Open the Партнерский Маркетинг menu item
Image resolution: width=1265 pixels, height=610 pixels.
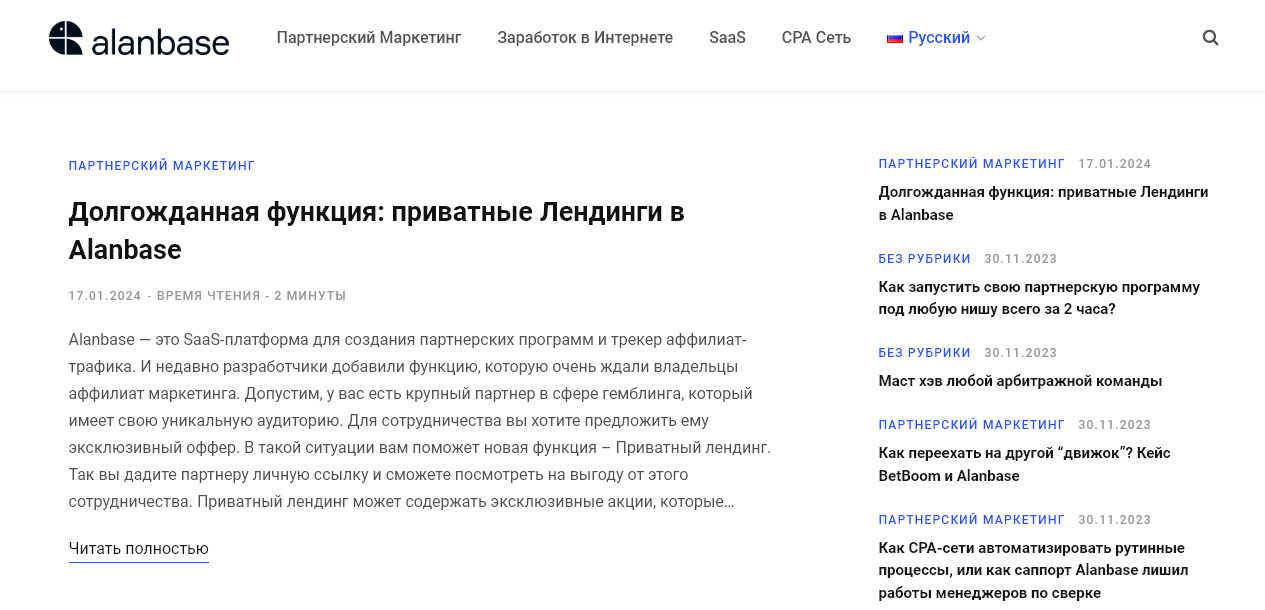[368, 38]
